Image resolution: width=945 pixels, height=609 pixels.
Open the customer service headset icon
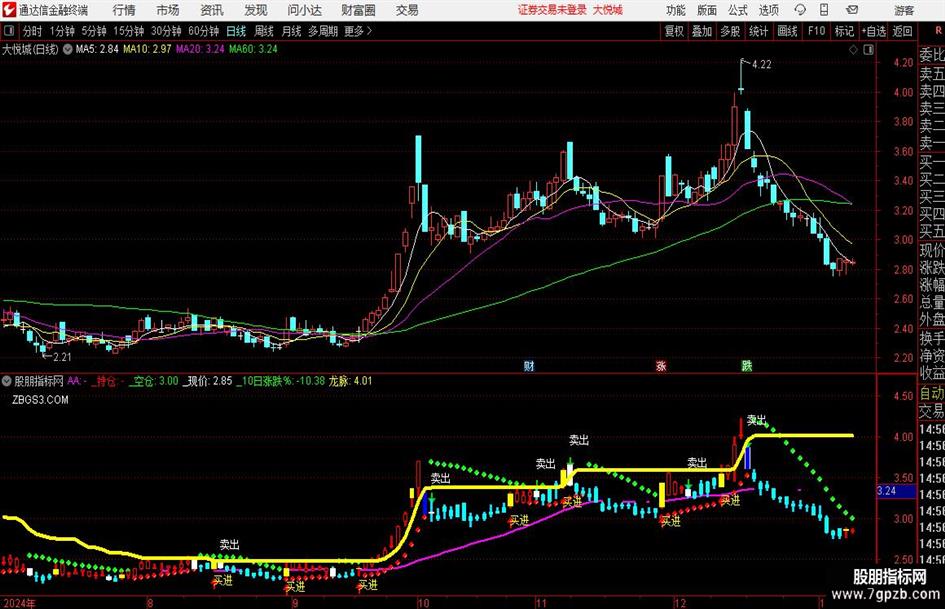tap(800, 10)
